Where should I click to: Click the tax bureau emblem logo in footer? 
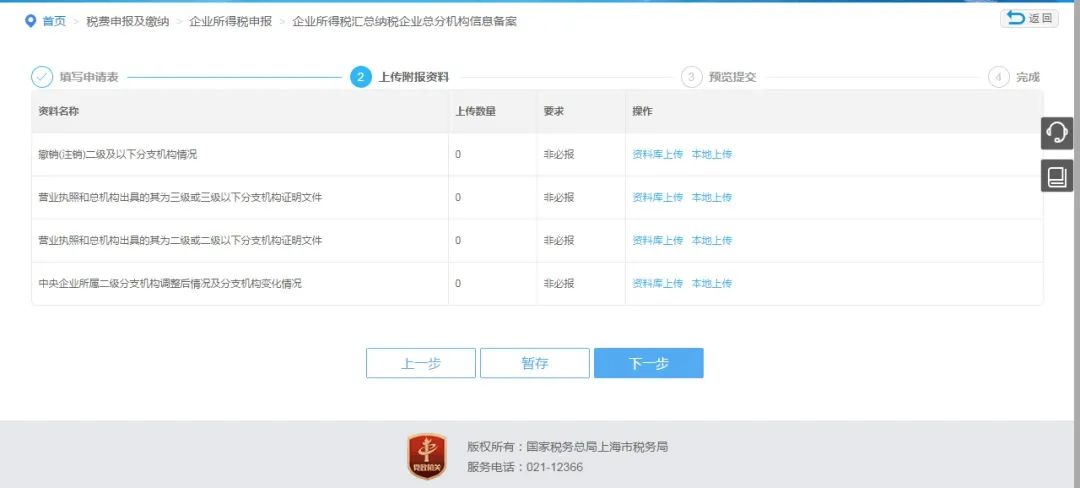click(427, 456)
